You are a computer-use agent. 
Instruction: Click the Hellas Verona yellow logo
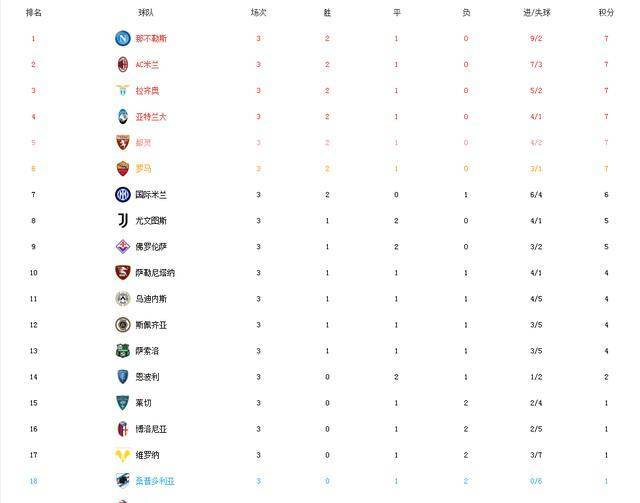(x=122, y=455)
